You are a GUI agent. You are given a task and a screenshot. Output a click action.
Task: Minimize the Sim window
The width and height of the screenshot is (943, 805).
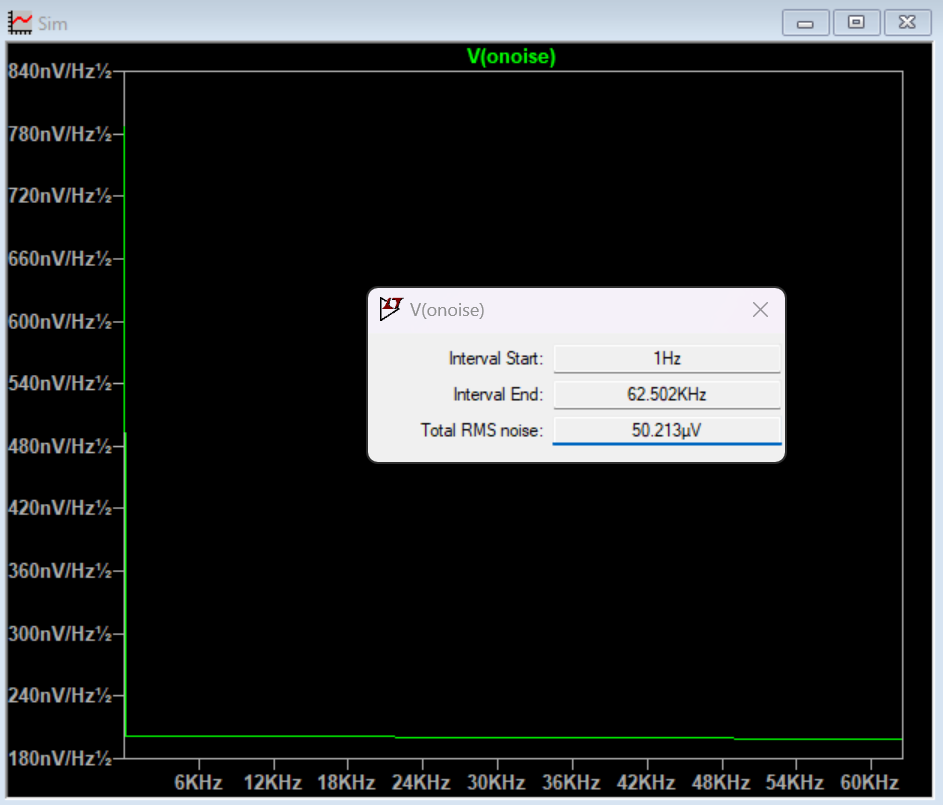coord(805,23)
